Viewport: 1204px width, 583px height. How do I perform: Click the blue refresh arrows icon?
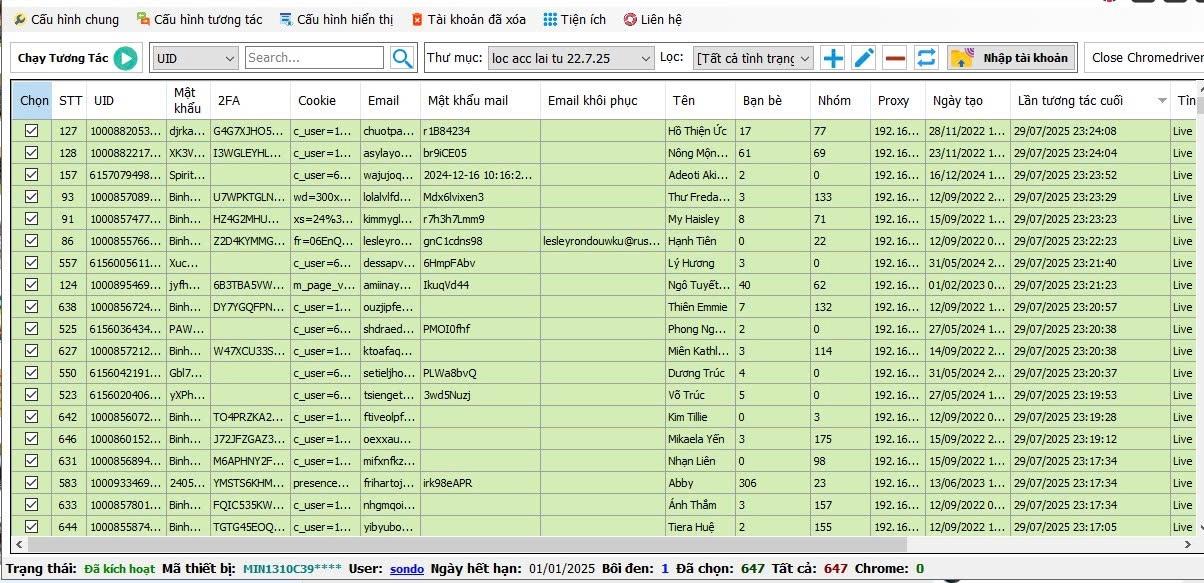point(926,58)
